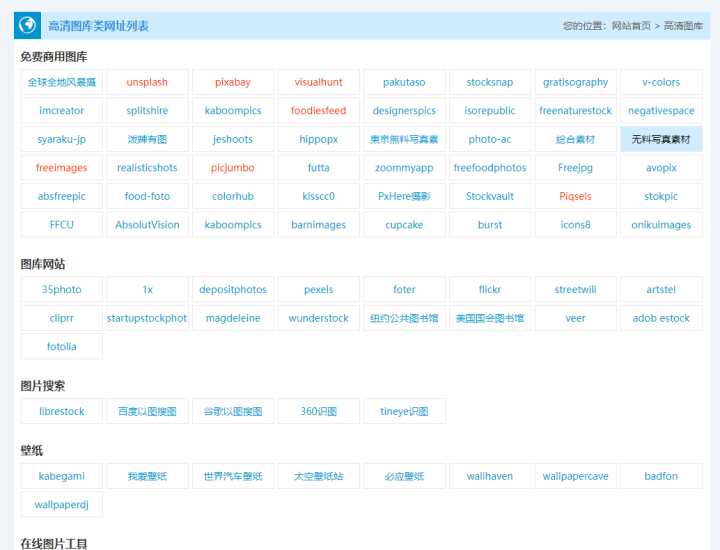This screenshot has height=550, width=720.
Task: Open the wallhaven wallpaper link
Action: (x=490, y=476)
